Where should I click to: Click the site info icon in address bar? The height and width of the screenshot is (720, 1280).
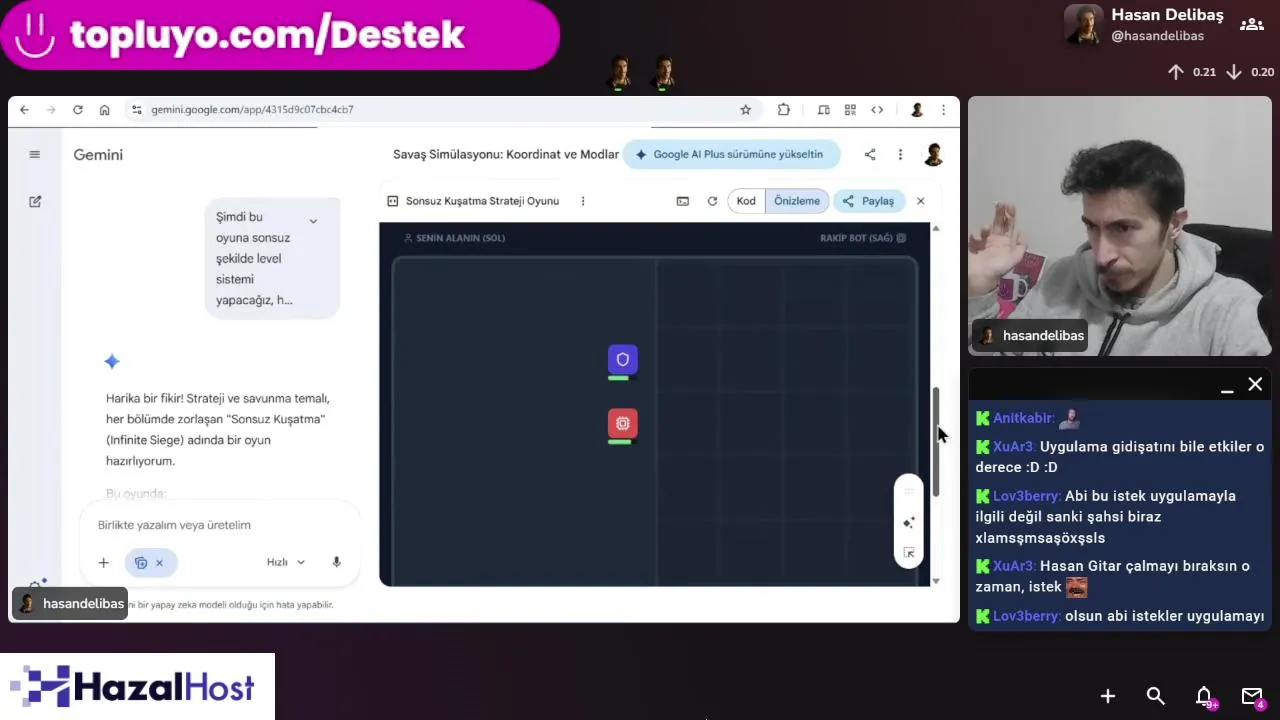point(137,110)
